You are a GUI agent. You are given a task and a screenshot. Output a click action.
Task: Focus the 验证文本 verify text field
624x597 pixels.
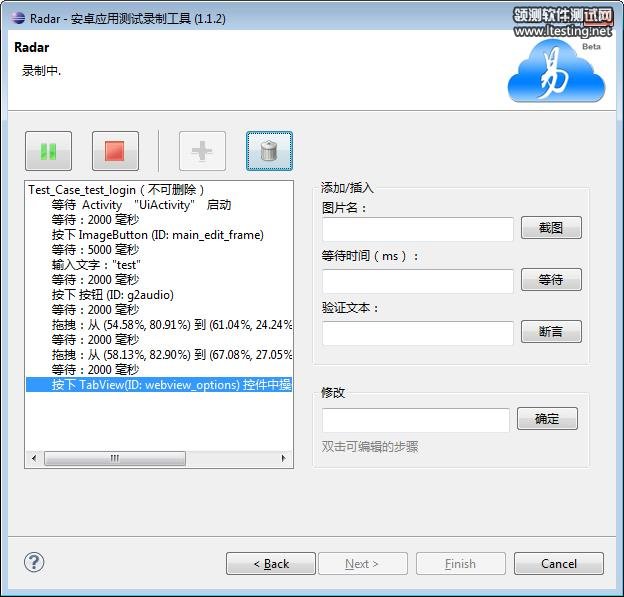[x=417, y=333]
